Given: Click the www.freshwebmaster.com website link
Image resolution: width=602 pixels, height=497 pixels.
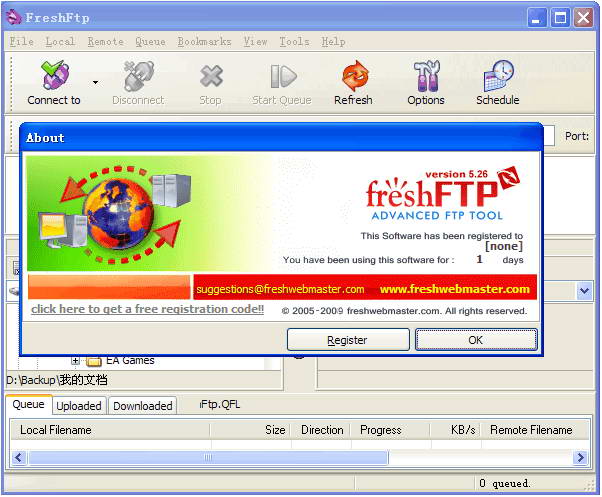Looking at the screenshot, I should 455,289.
